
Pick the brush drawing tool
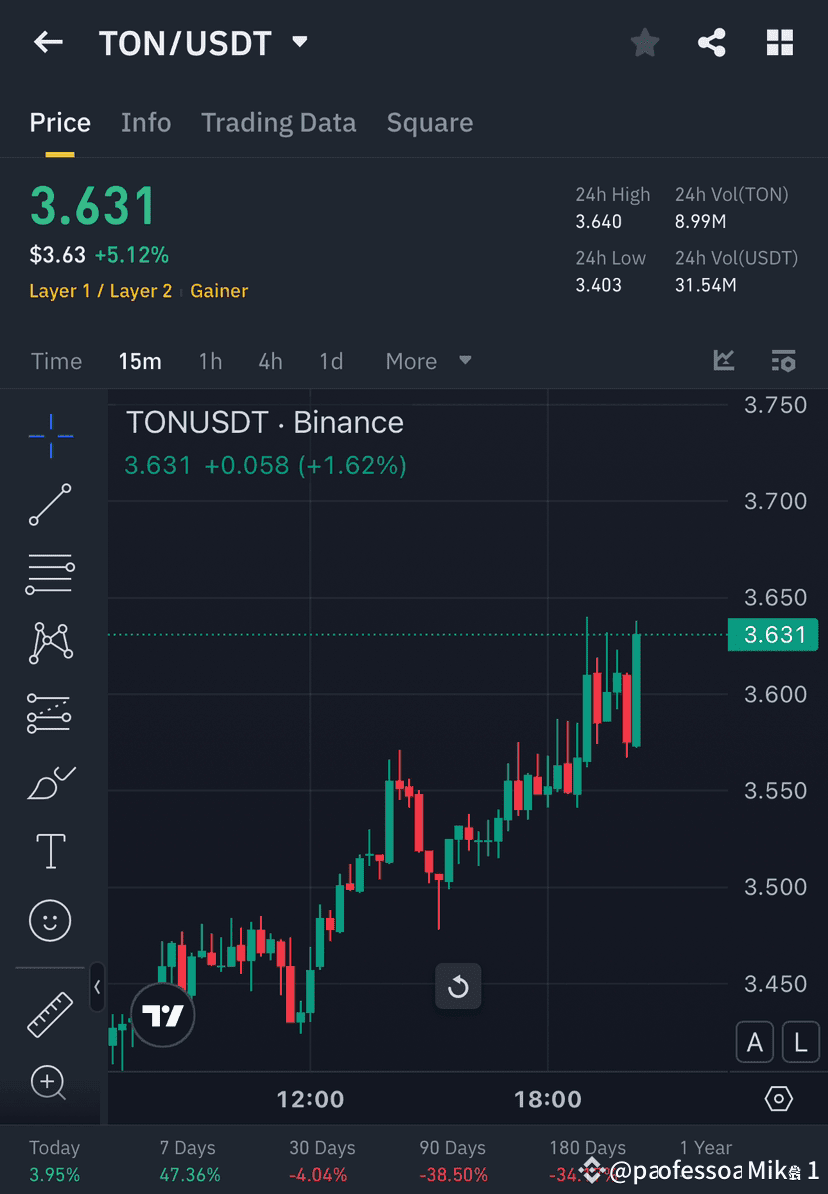click(50, 783)
